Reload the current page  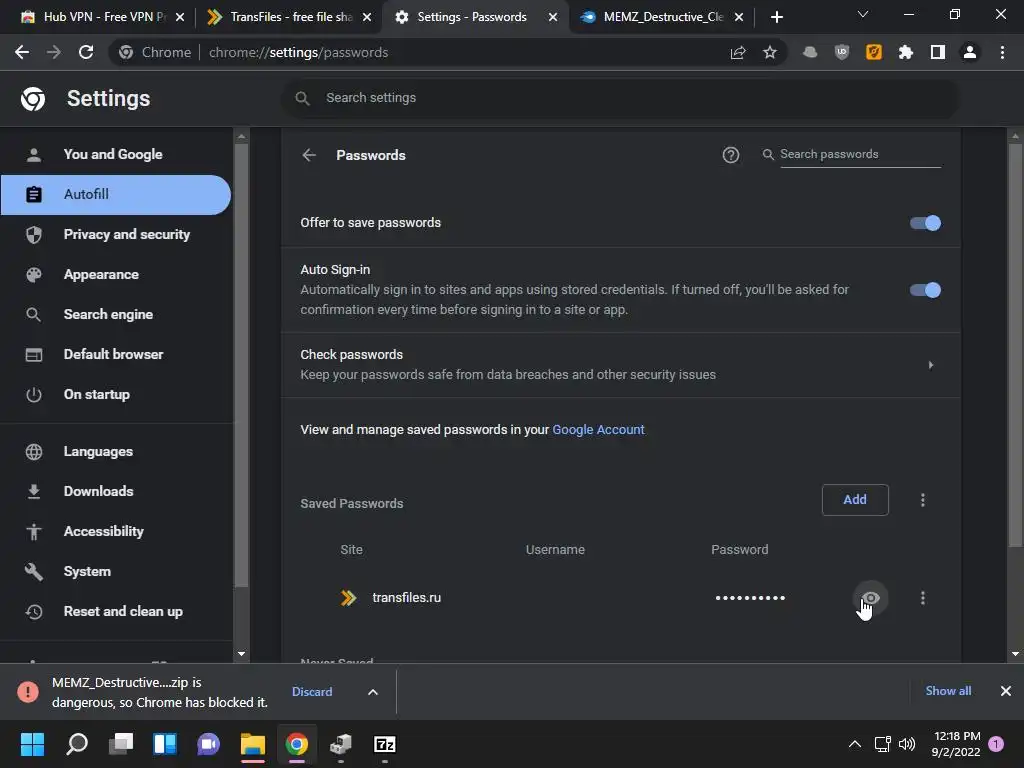coord(86,52)
